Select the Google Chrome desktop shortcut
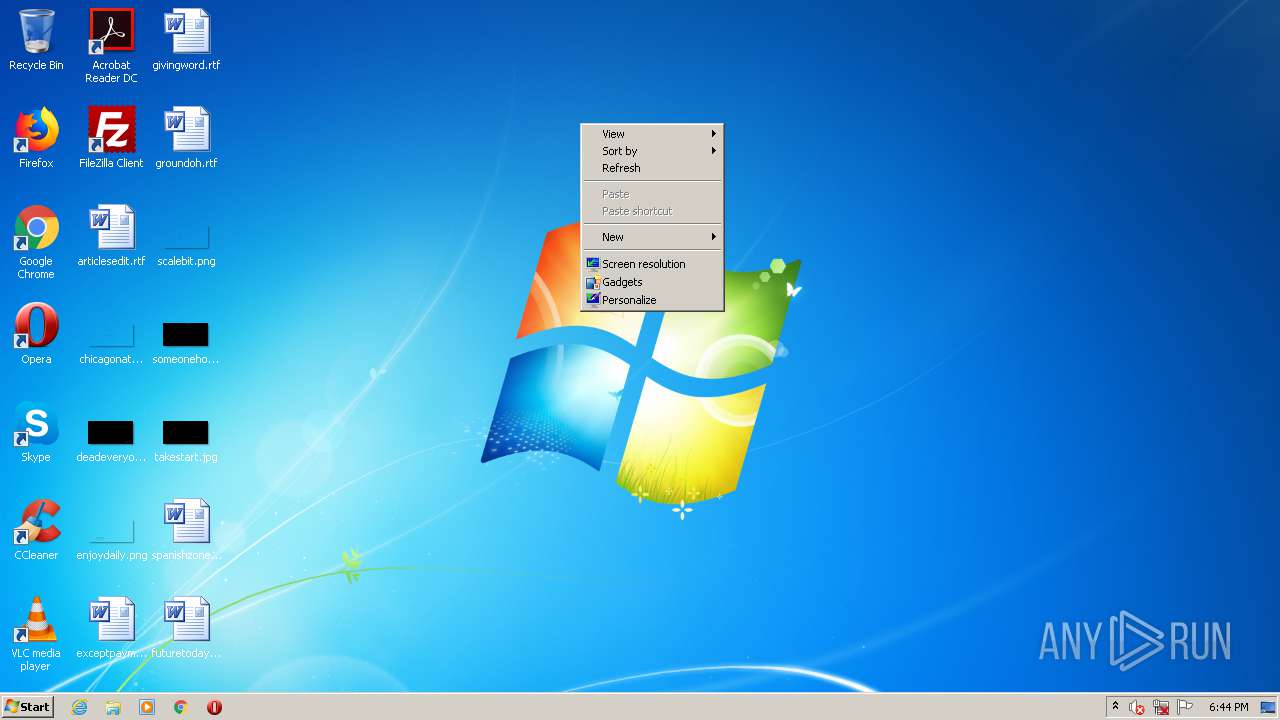The height and width of the screenshot is (720, 1280). pyautogui.click(x=36, y=242)
